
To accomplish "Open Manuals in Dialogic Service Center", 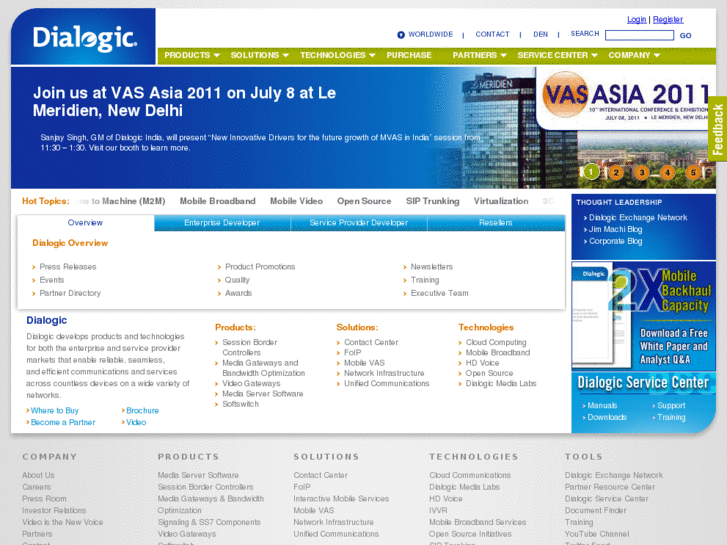I will (602, 405).
